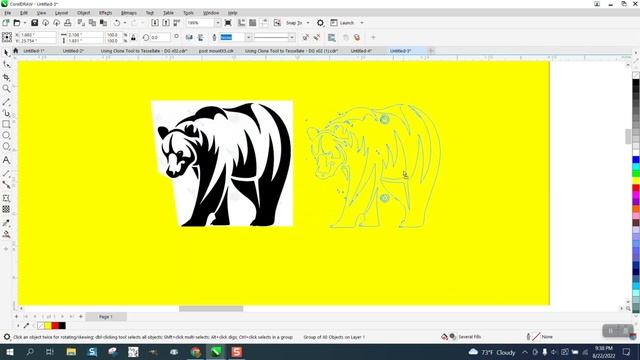Select the Zoom tool in toolbox
The width and height of the screenshot is (640, 360).
tap(6, 89)
